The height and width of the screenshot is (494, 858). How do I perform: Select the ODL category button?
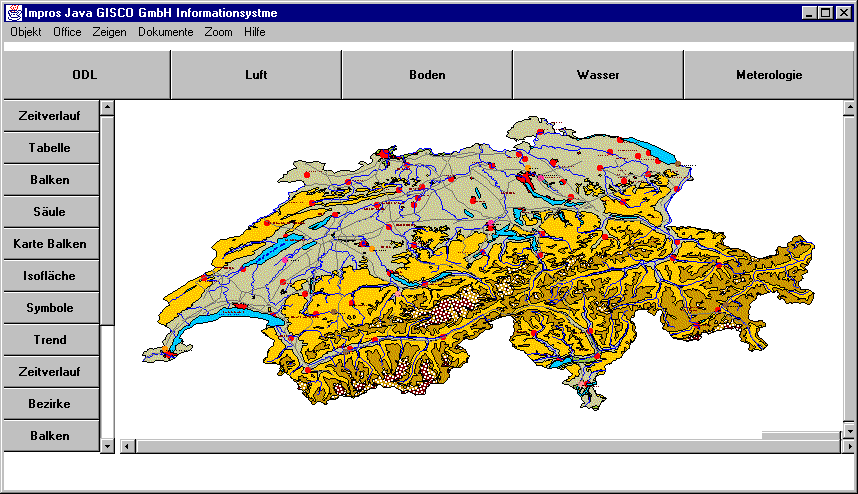click(85, 75)
